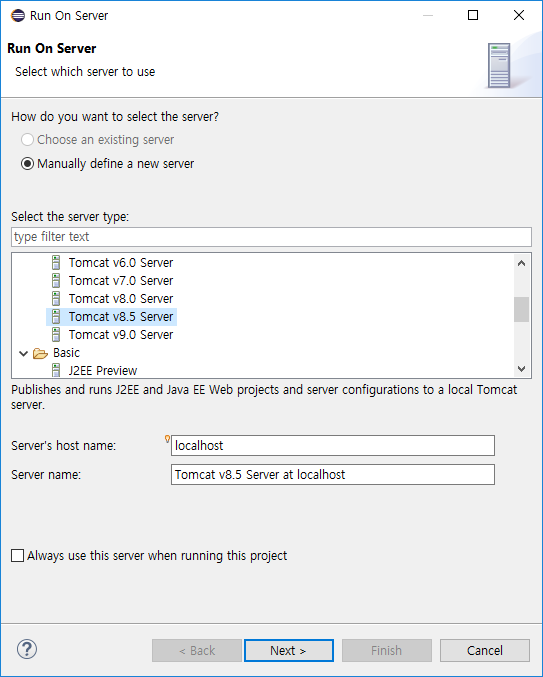Click the Tomcat v8.5 Server icon
The image size is (543, 677).
[x=56, y=317]
